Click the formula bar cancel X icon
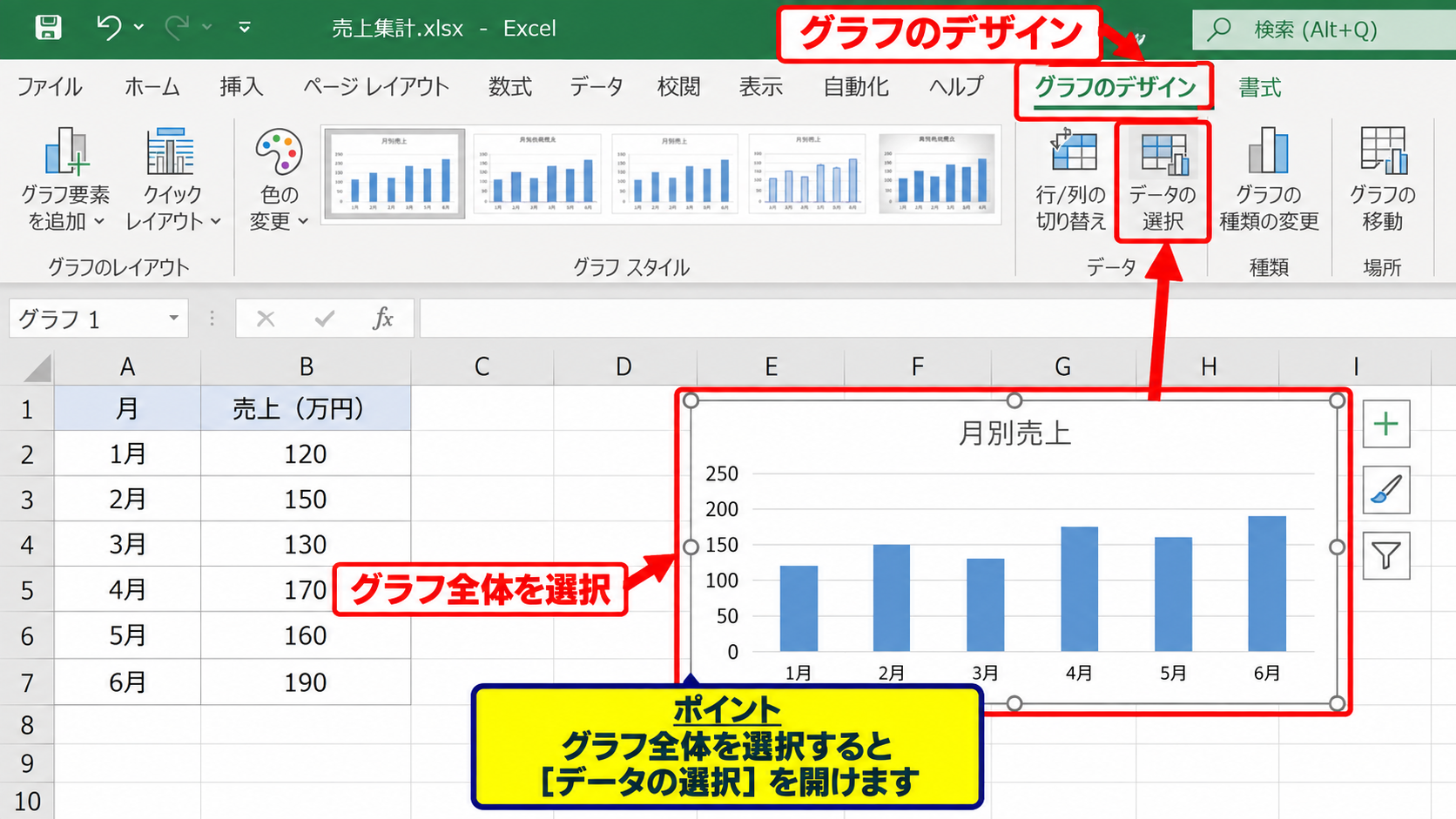 click(266, 319)
